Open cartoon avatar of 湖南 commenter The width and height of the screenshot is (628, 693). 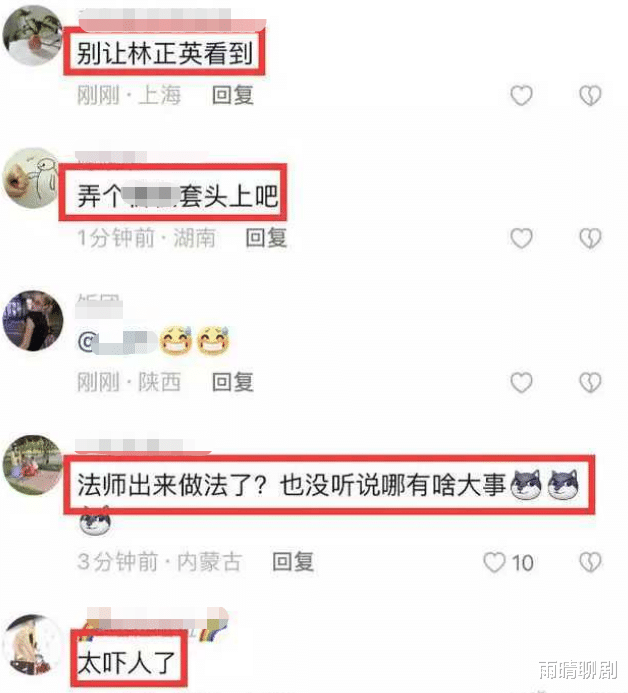(32, 178)
